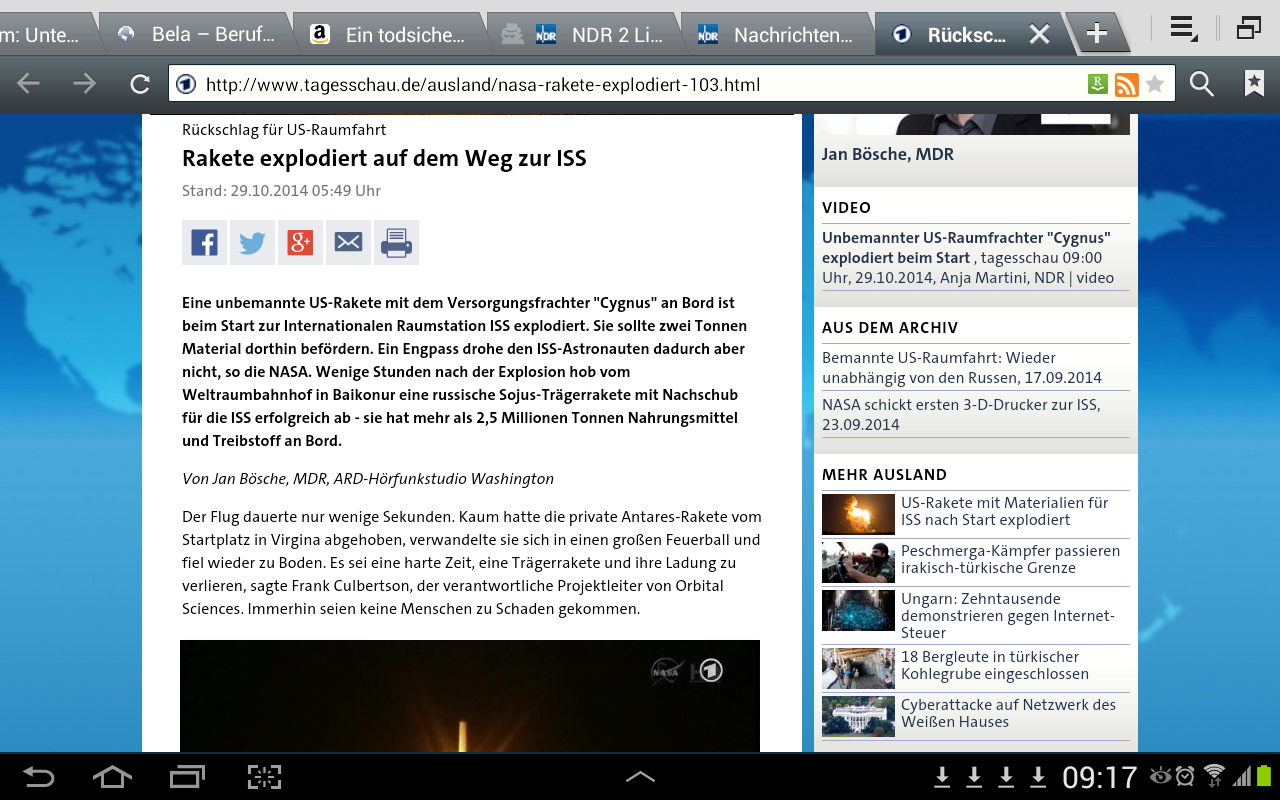The image size is (1280, 800).
Task: Bookmark page with star icon
Action: 1155,85
